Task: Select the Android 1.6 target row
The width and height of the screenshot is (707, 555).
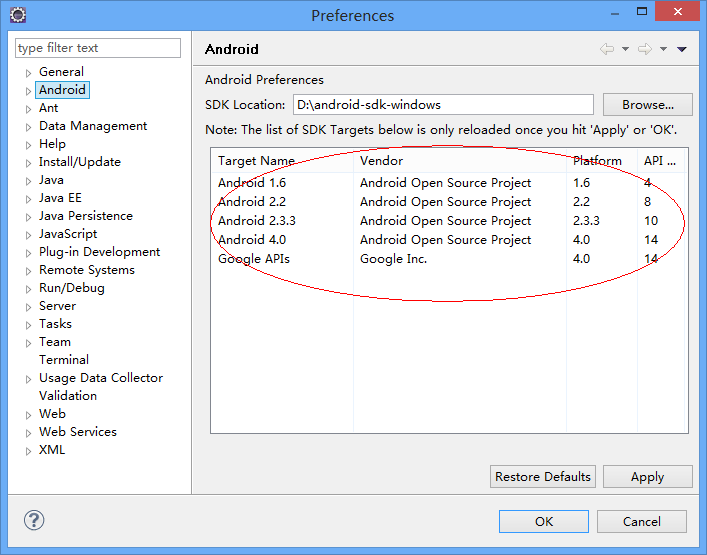Action: 448,183
